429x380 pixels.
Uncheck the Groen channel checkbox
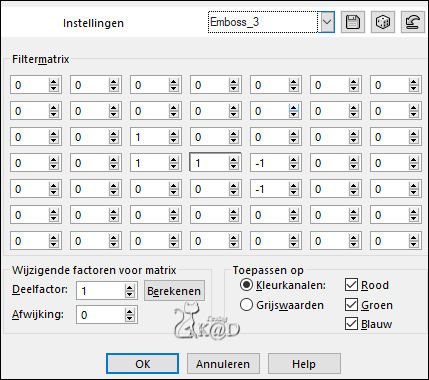point(351,304)
